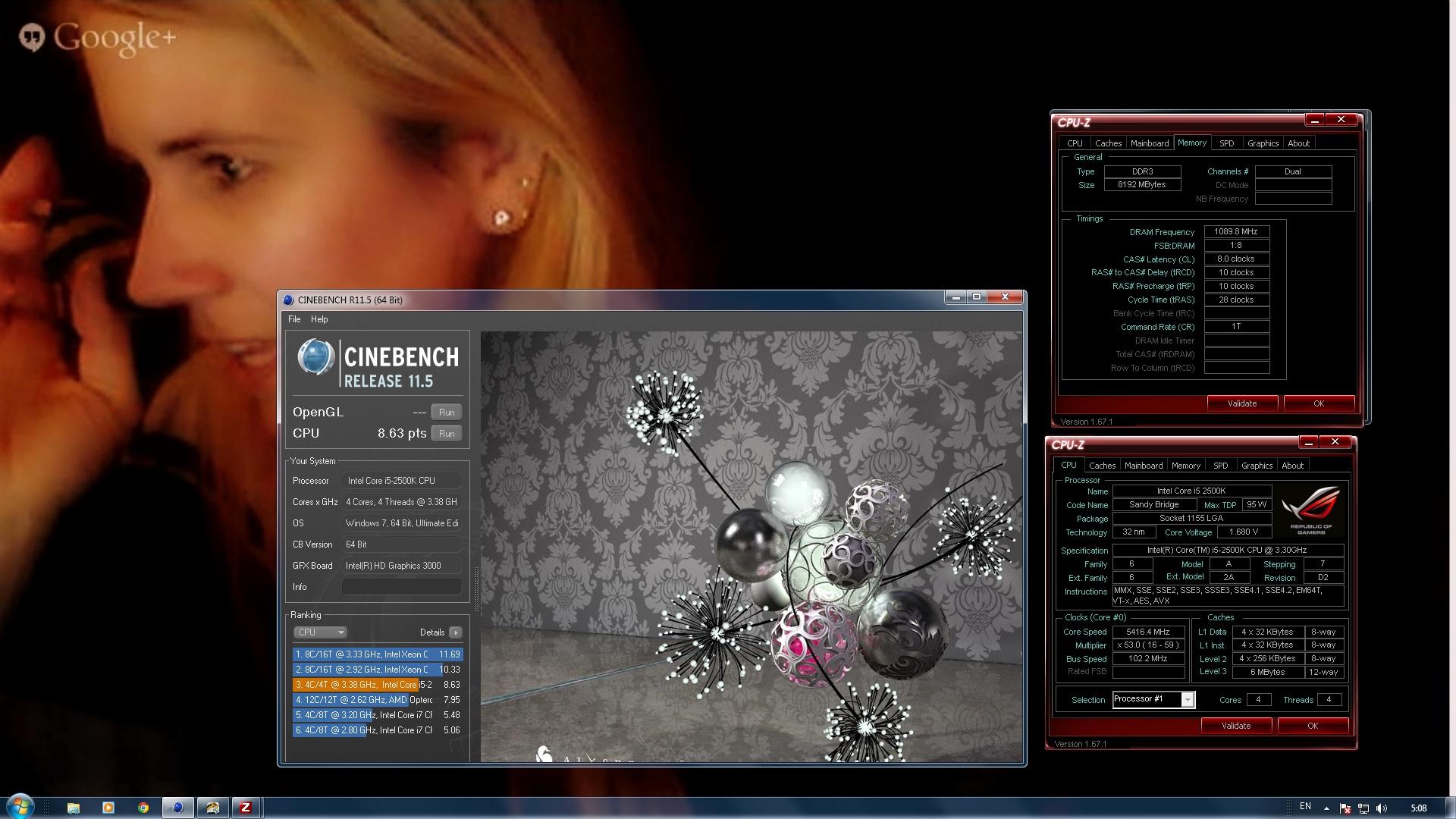Open the network tray icon
Image resolution: width=1456 pixels, height=819 pixels.
point(1363,808)
